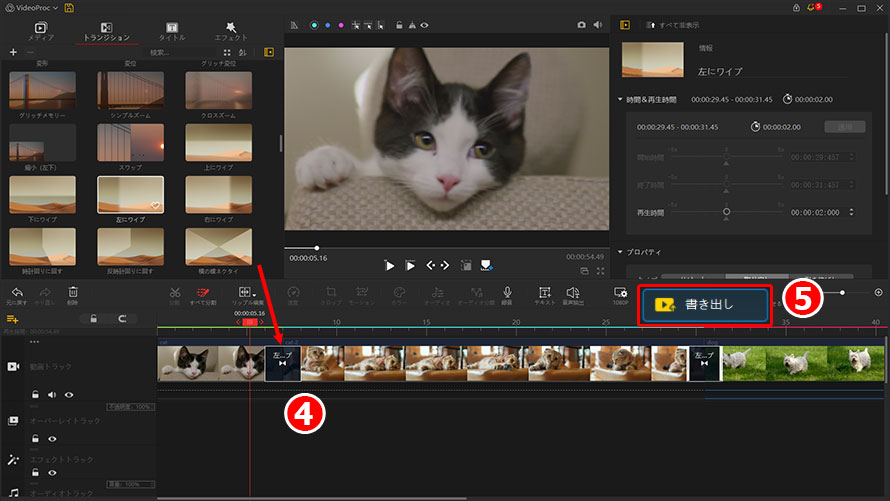Select the magenta color marker in preview toolbar

pyautogui.click(x=341, y=25)
